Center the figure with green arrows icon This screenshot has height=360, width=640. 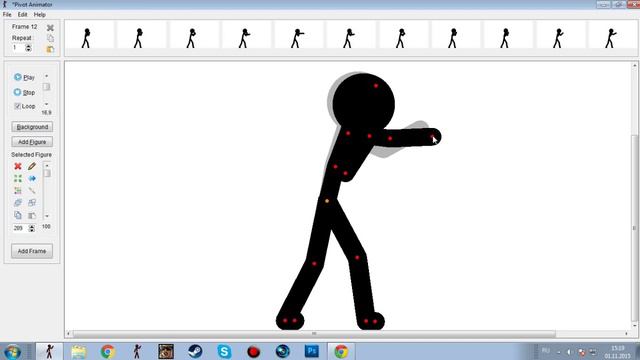click(x=18, y=178)
